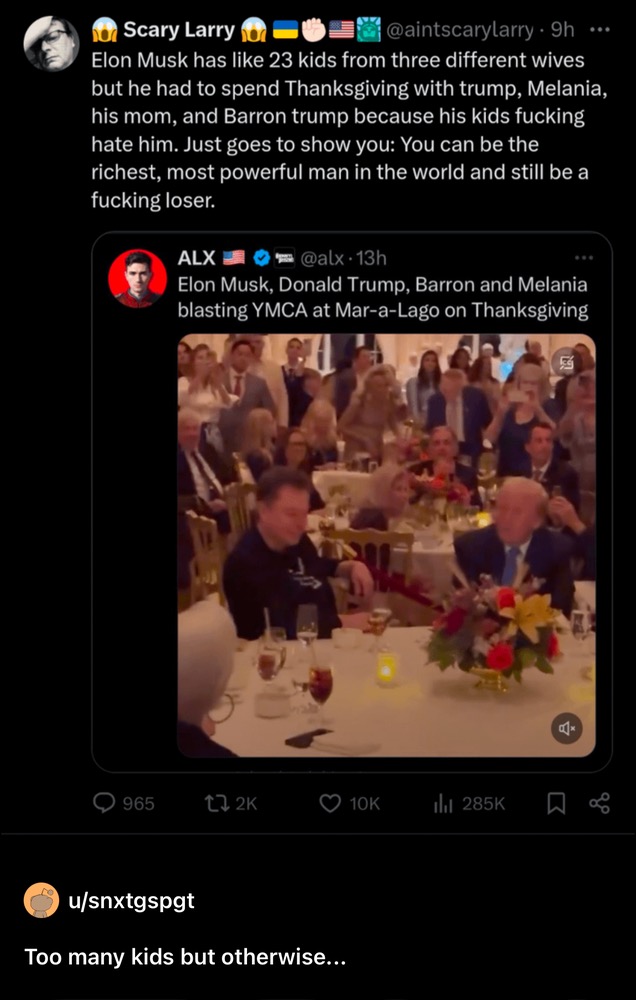Open the reply icon with 965 replies
Image resolution: width=636 pixels, height=1000 pixels.
pyautogui.click(x=105, y=803)
